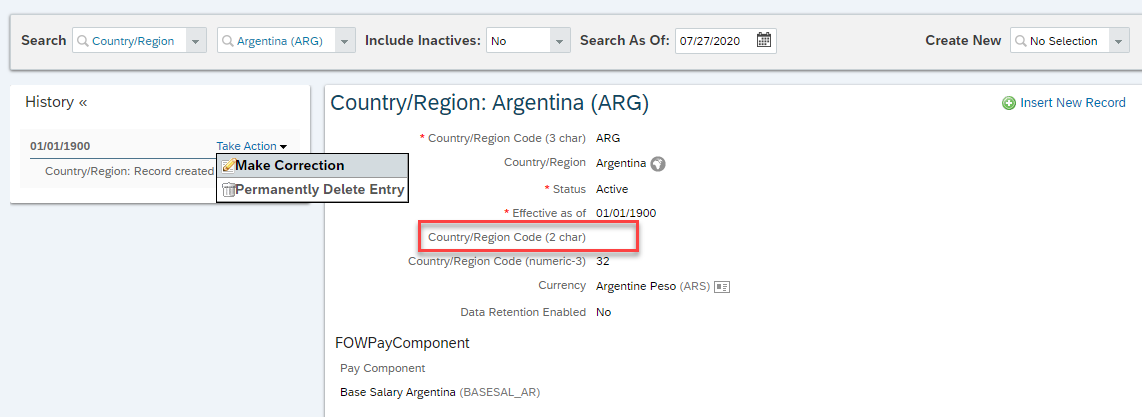Choose Permanently Delete Entry
This screenshot has width=1142, height=417.
[x=312, y=190]
